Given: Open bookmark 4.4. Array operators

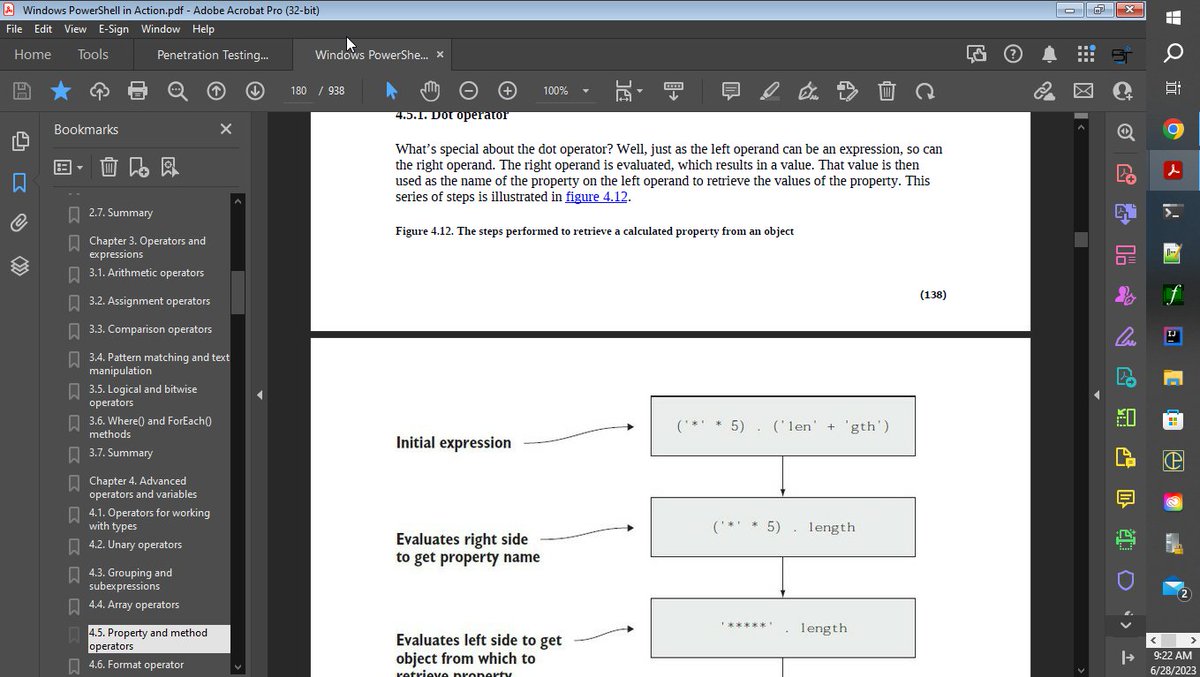Looking at the screenshot, I should tap(134, 605).
